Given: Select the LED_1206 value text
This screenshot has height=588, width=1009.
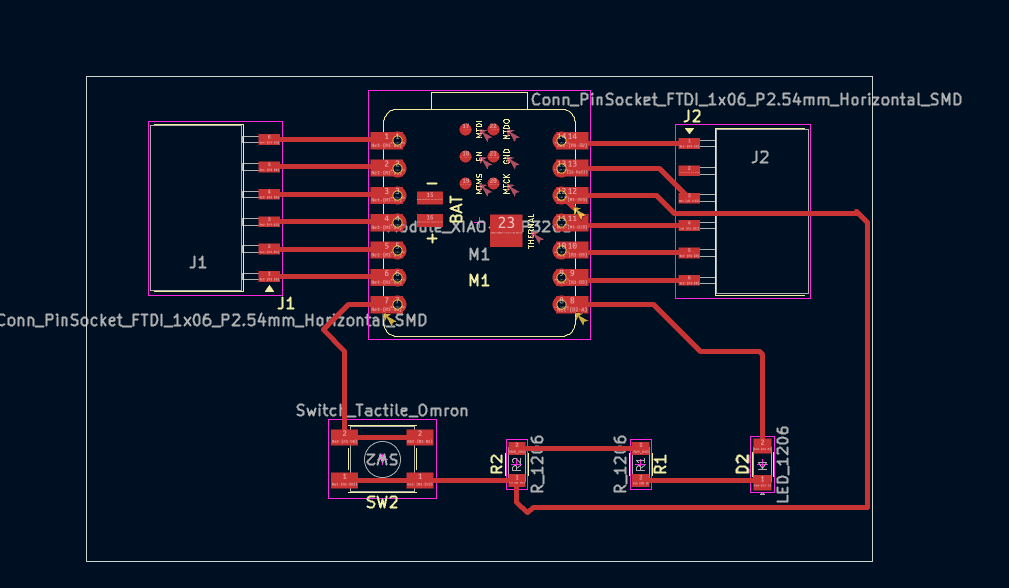Looking at the screenshot, I should [782, 464].
